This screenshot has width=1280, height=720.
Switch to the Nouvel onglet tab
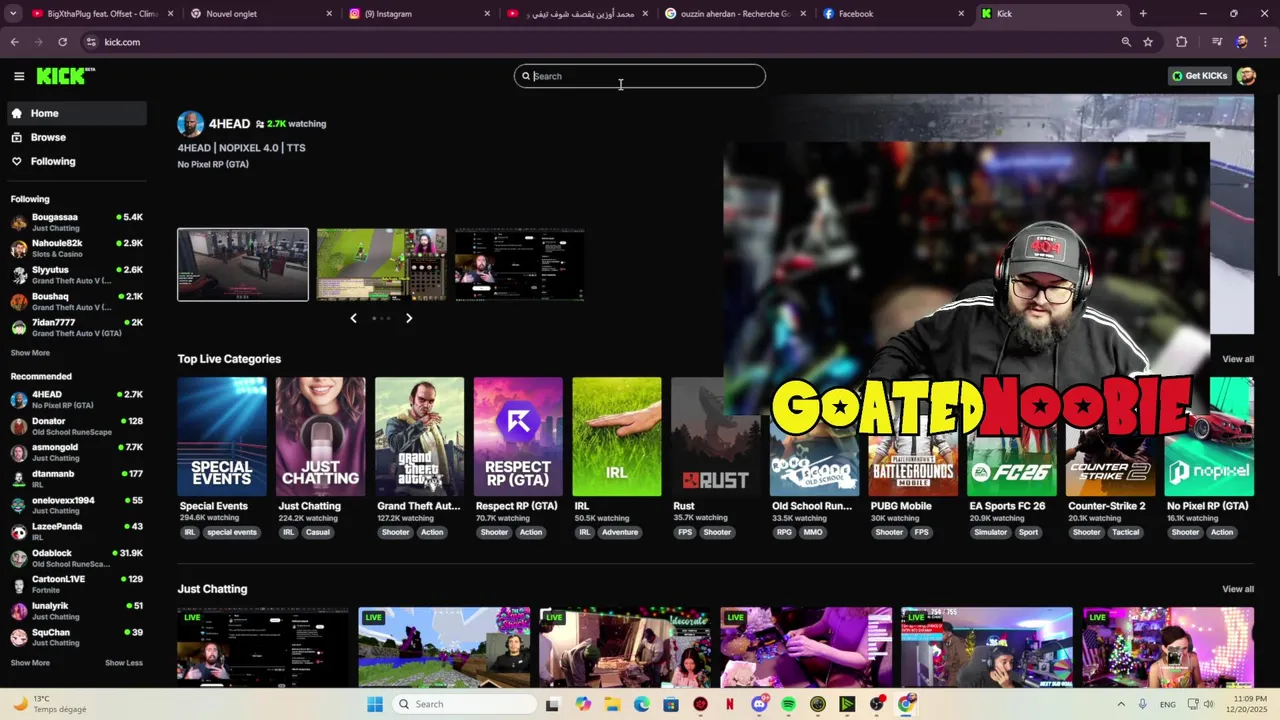[x=262, y=14]
